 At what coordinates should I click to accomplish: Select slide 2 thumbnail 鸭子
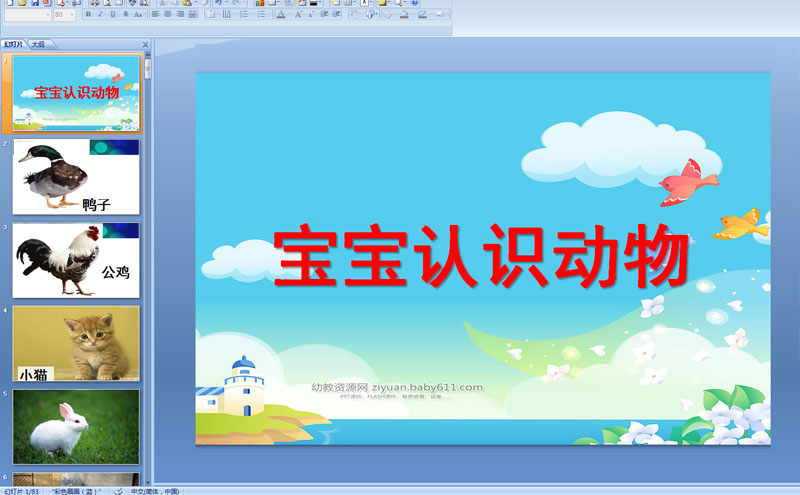tap(76, 177)
